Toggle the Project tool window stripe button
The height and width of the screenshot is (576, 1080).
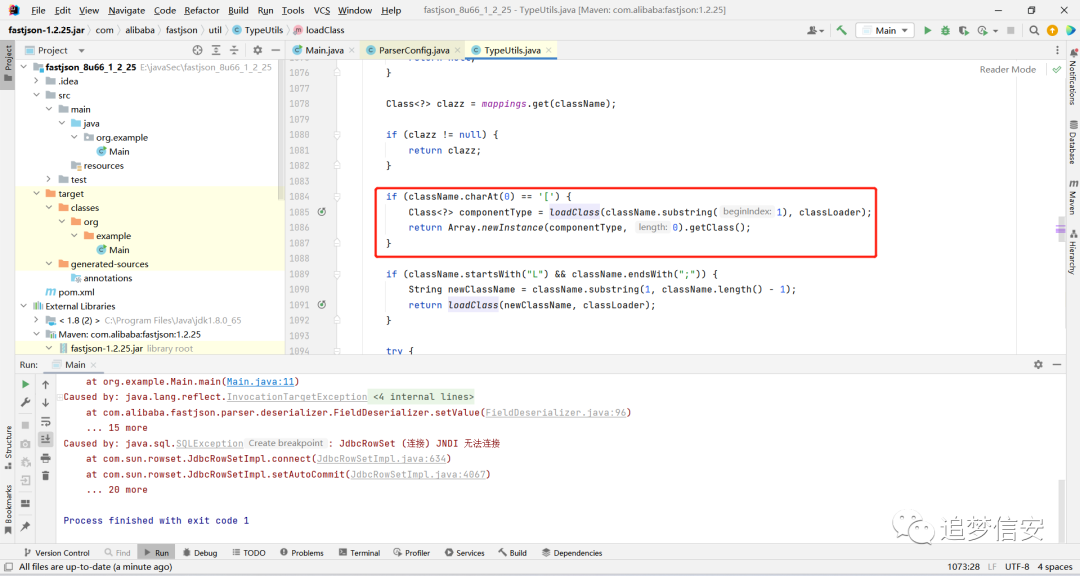8,63
